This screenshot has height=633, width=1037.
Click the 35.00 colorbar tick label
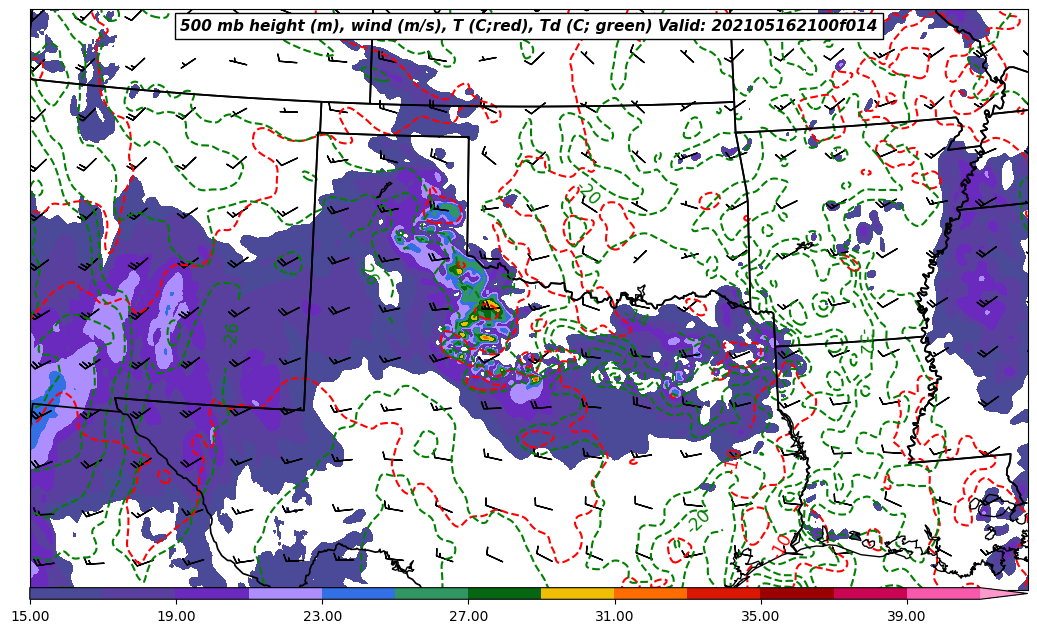coord(761,616)
